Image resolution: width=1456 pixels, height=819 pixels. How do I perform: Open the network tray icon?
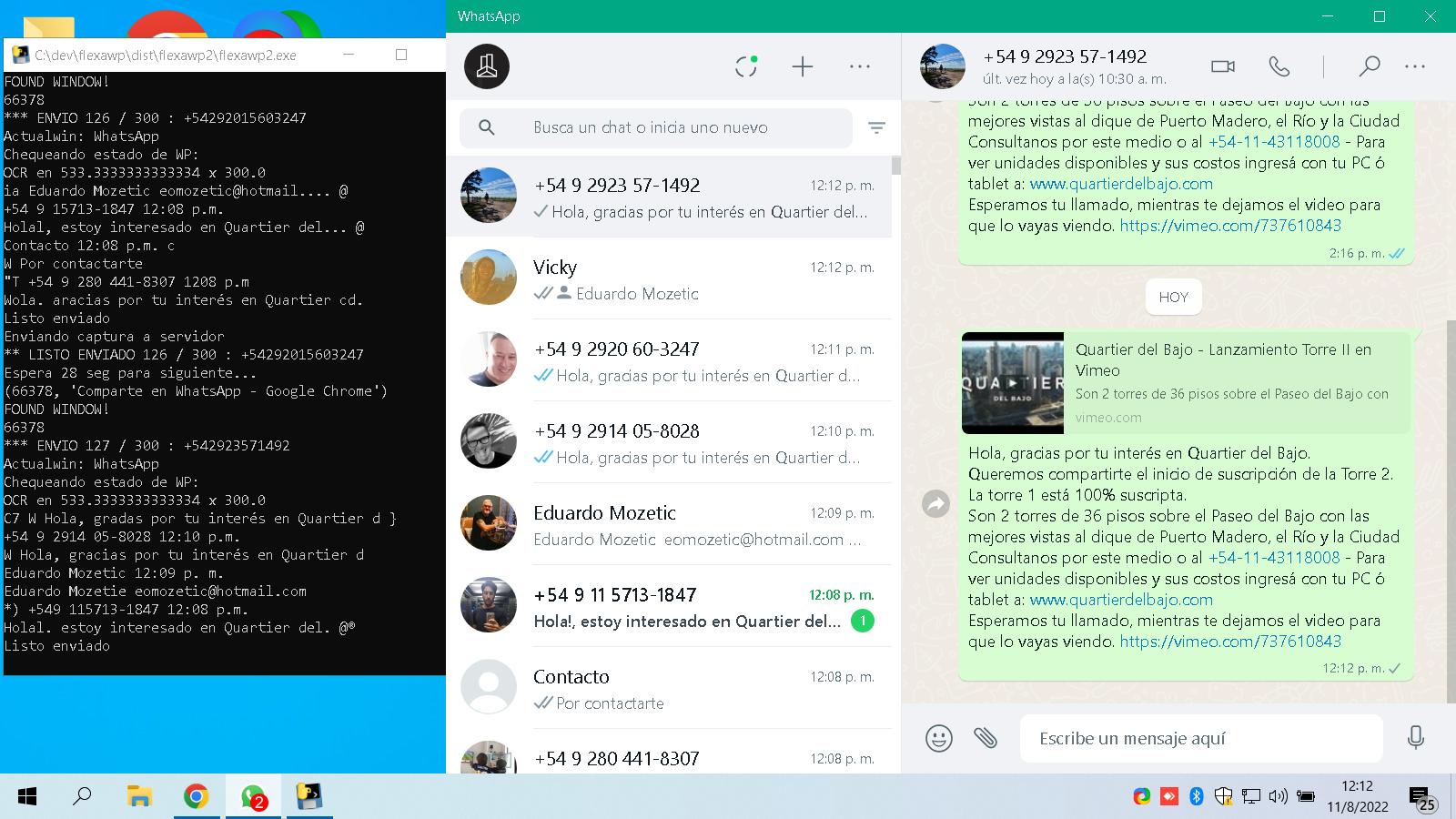click(1251, 797)
